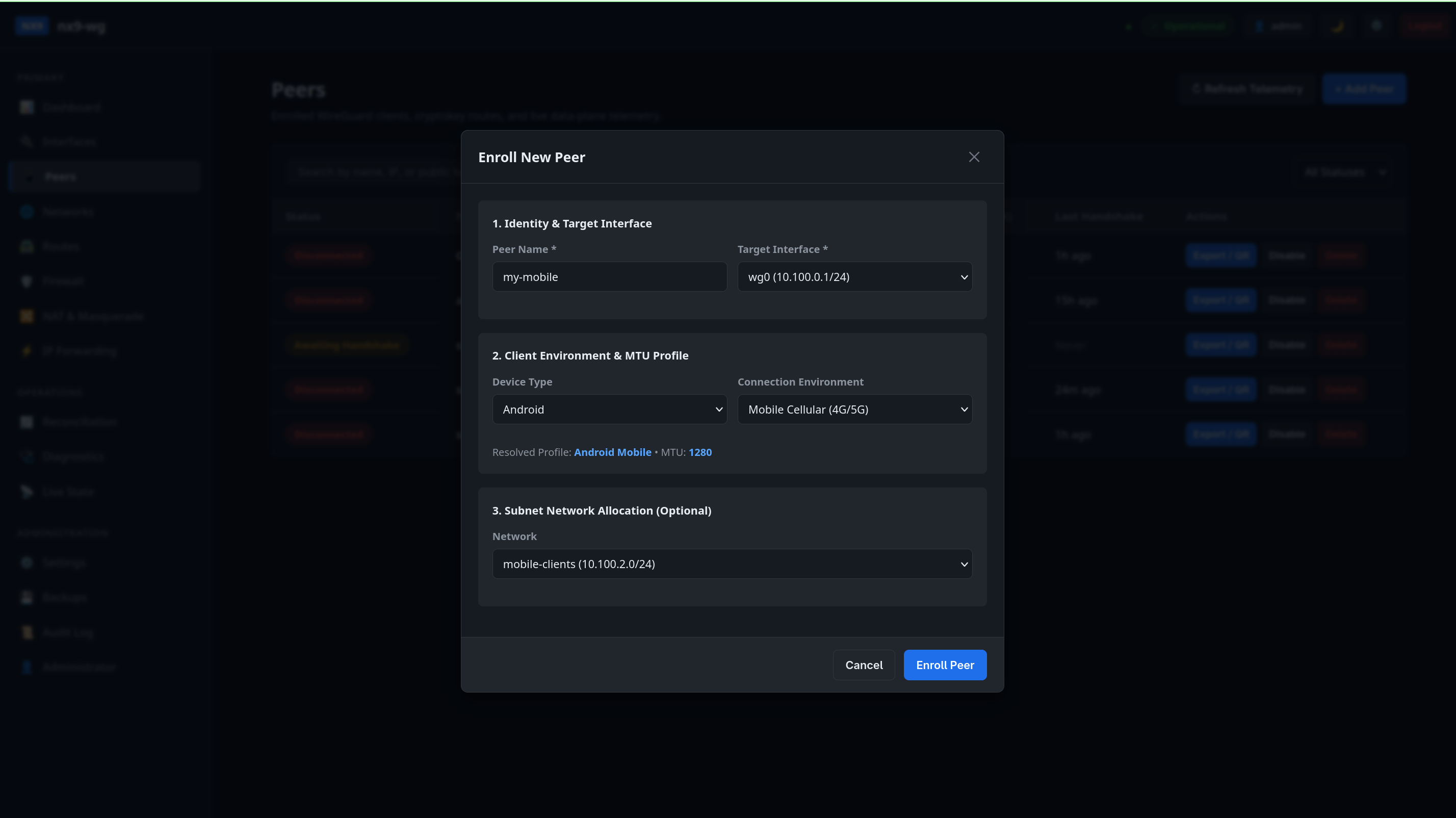
Task: Click the Refresh Telemetry button
Action: coord(1247,89)
